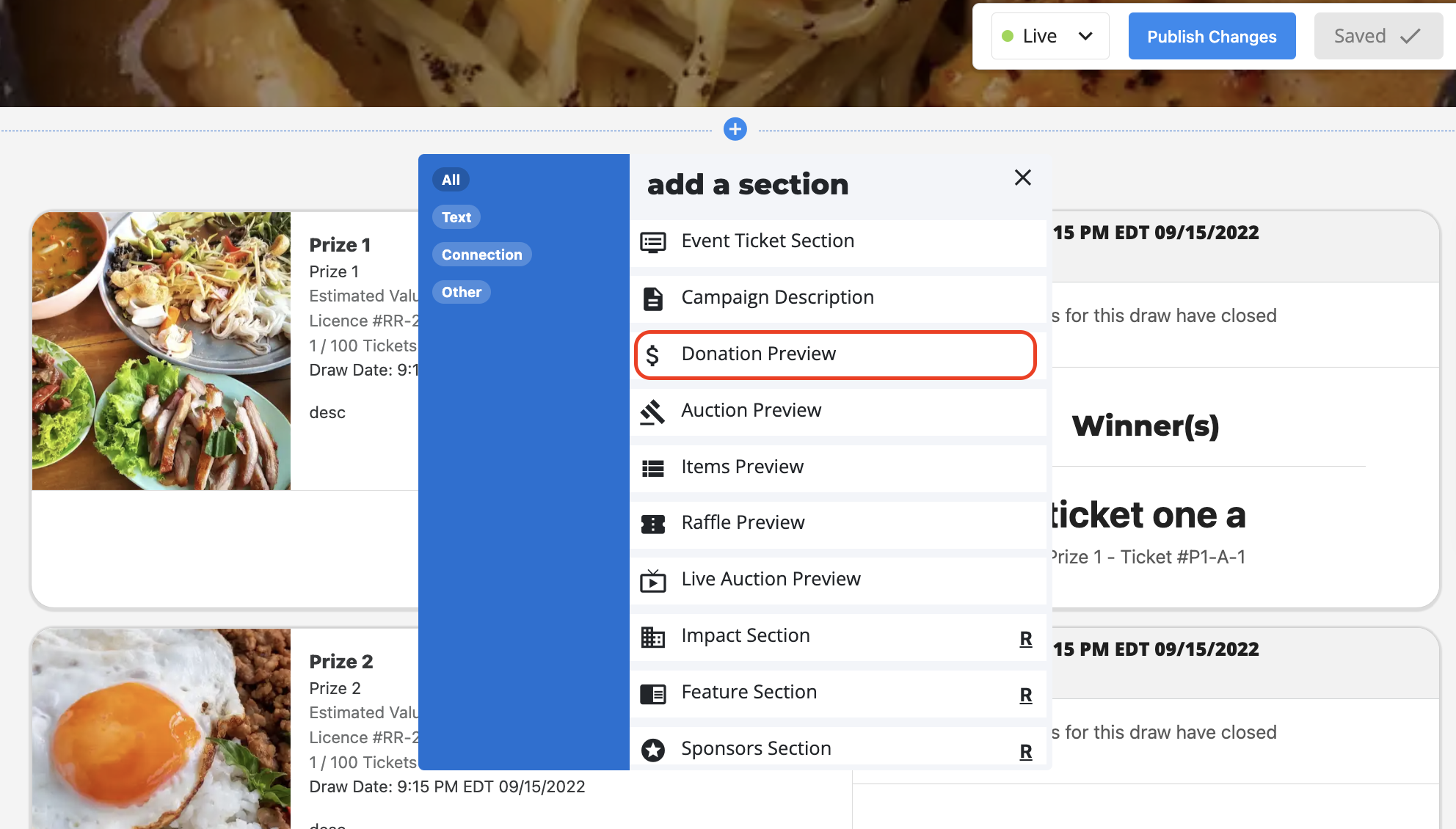Click the Auction Preview gavel icon
The width and height of the screenshot is (1456, 829).
click(x=652, y=412)
